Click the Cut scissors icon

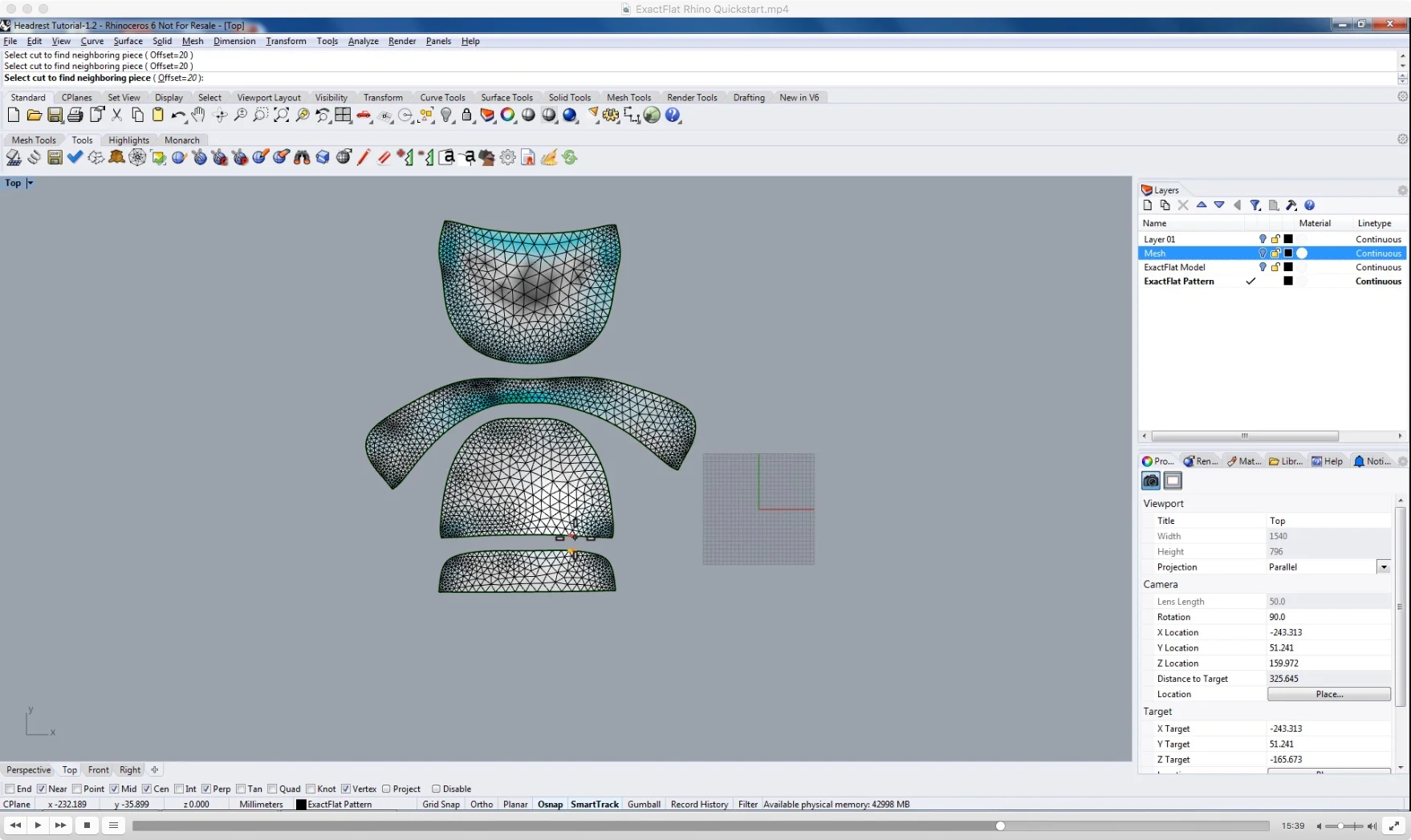(x=117, y=116)
